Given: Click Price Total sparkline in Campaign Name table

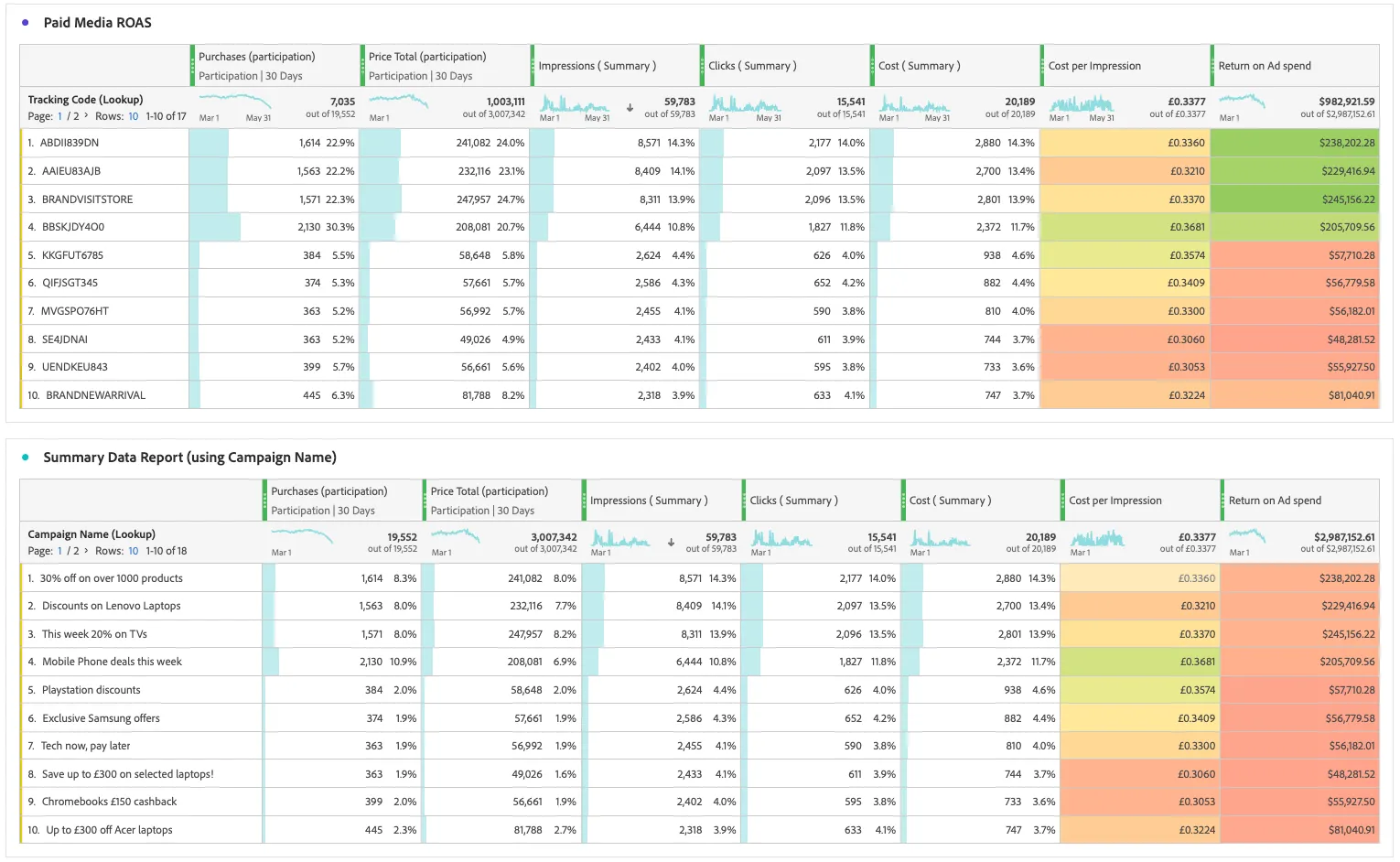Looking at the screenshot, I should click(x=455, y=534).
